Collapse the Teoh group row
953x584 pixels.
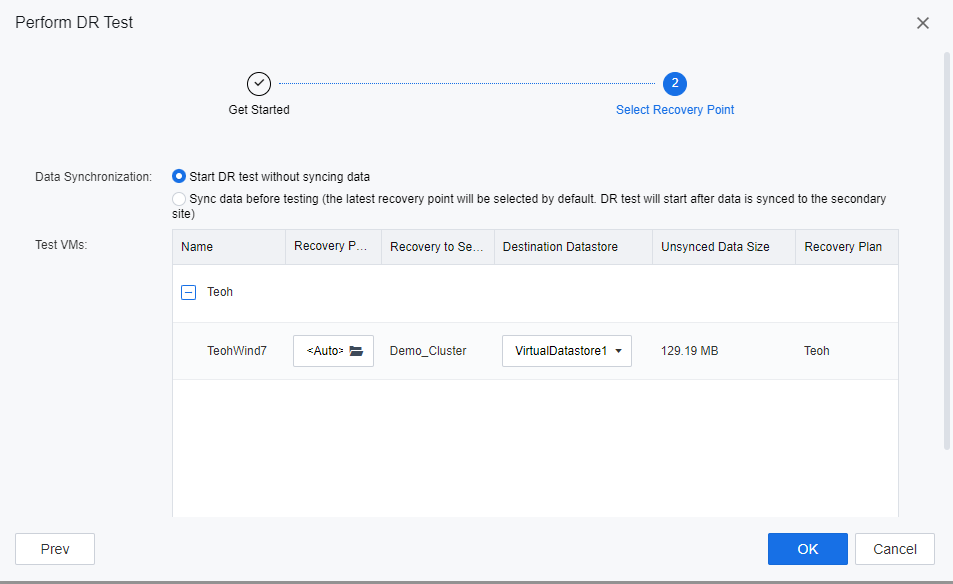(188, 293)
